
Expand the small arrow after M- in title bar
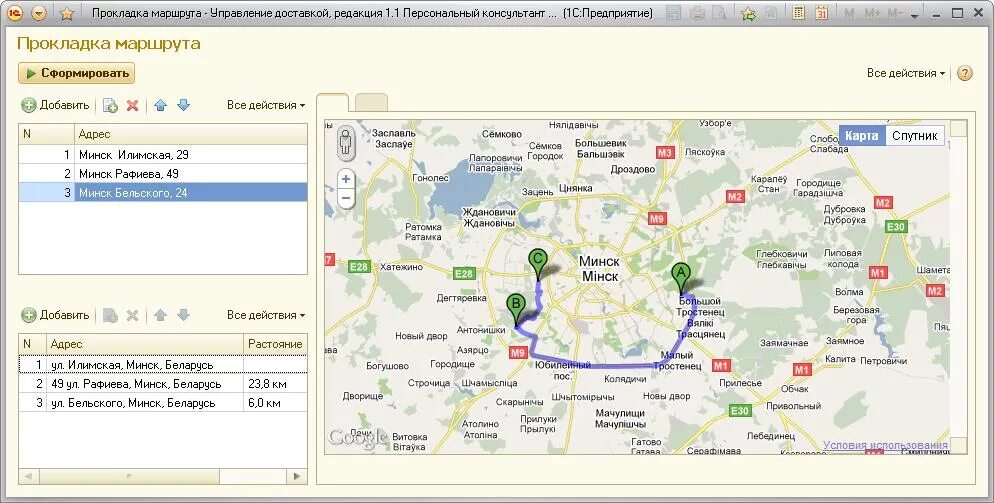point(914,15)
